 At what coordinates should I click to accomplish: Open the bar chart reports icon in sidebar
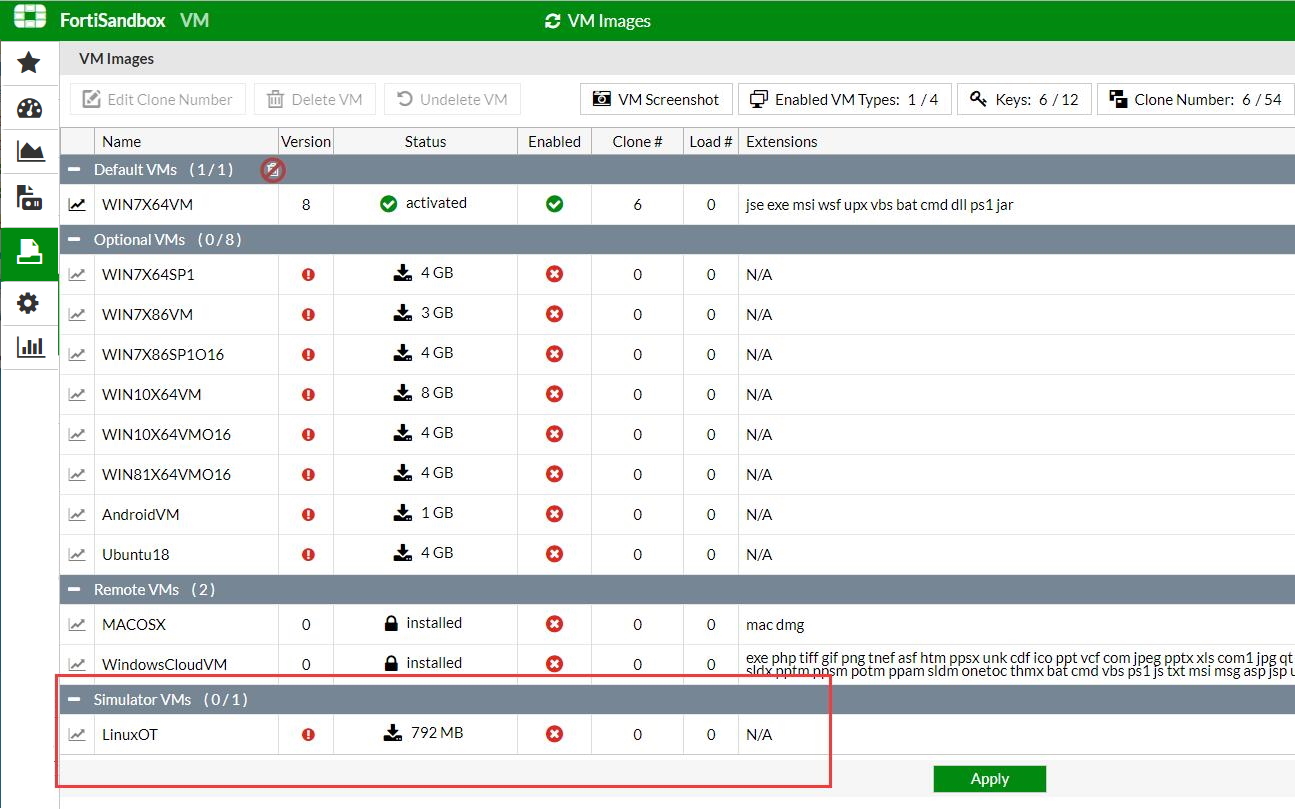(30, 346)
